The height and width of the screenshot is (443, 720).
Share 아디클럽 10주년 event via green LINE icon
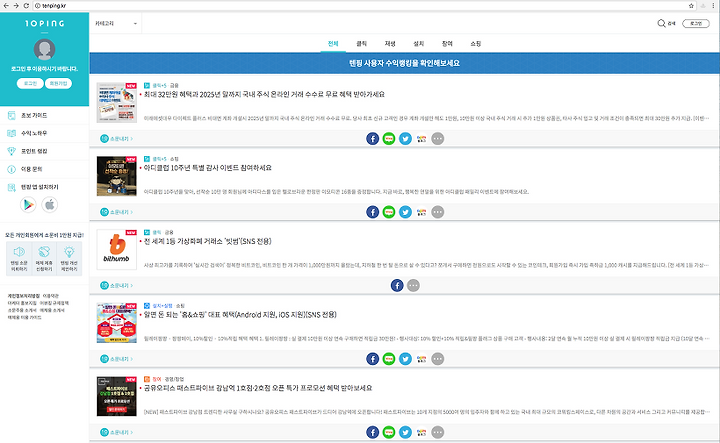389,212
